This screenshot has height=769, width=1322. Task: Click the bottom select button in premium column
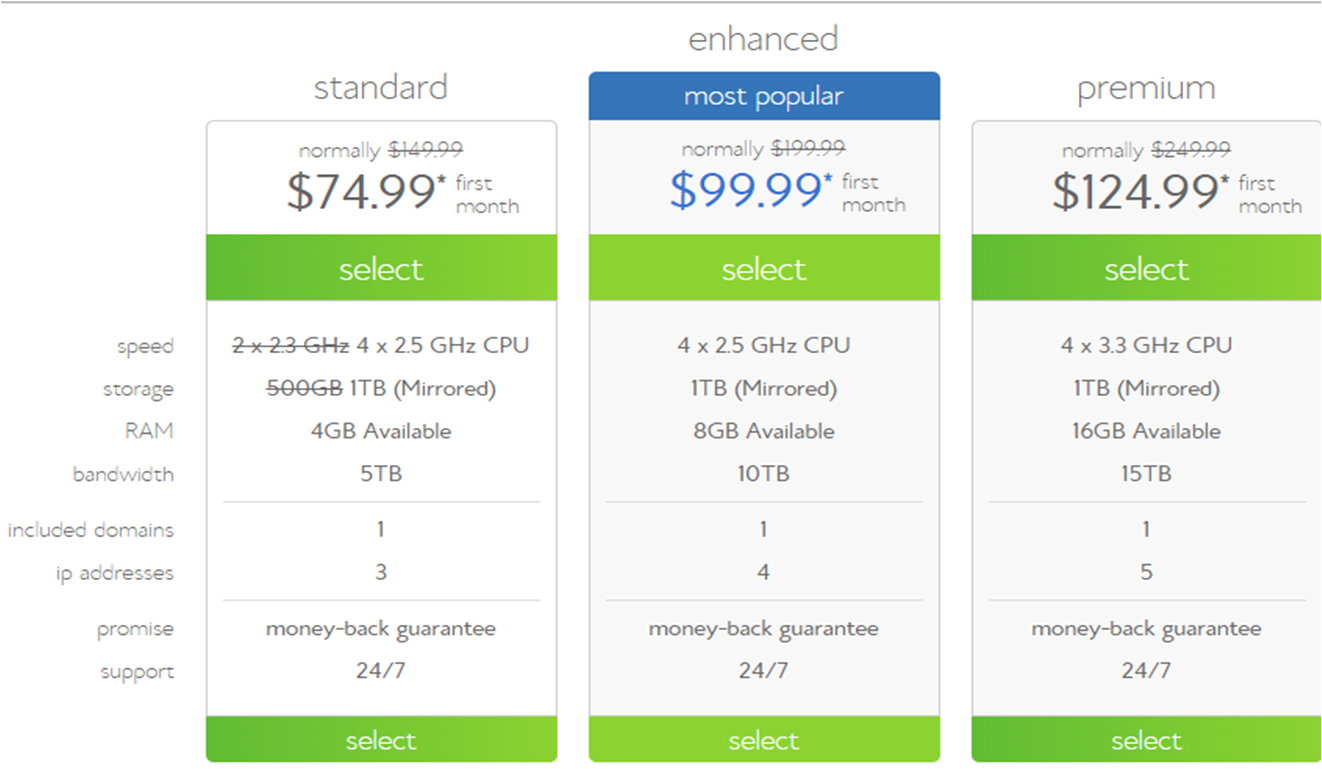(1146, 740)
